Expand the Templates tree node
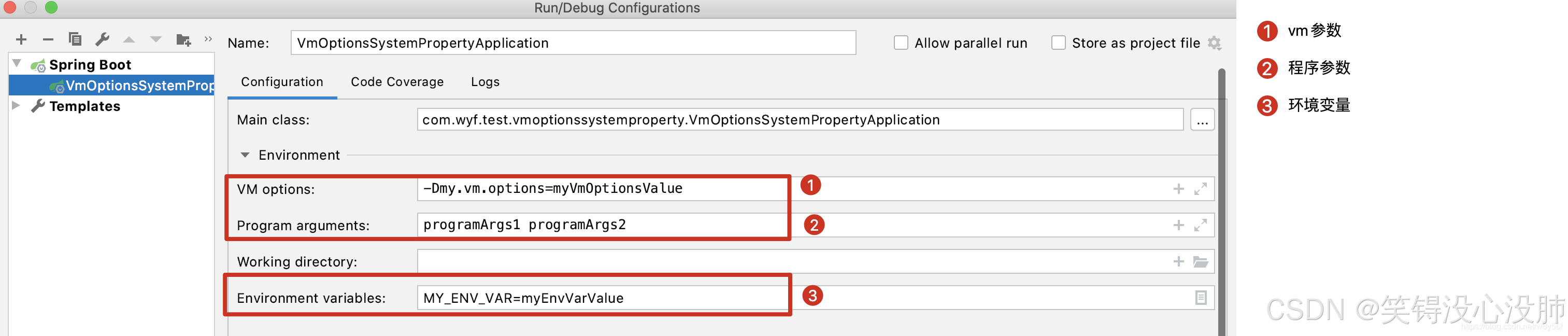 coord(17,105)
